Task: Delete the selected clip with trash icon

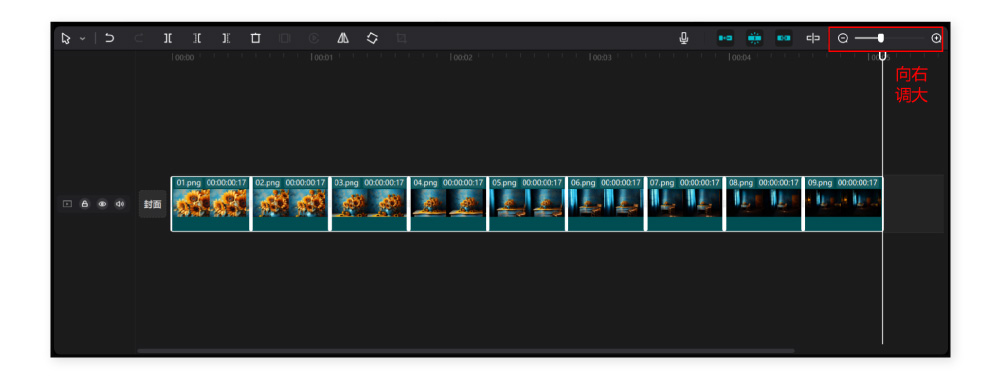Action: (x=256, y=38)
